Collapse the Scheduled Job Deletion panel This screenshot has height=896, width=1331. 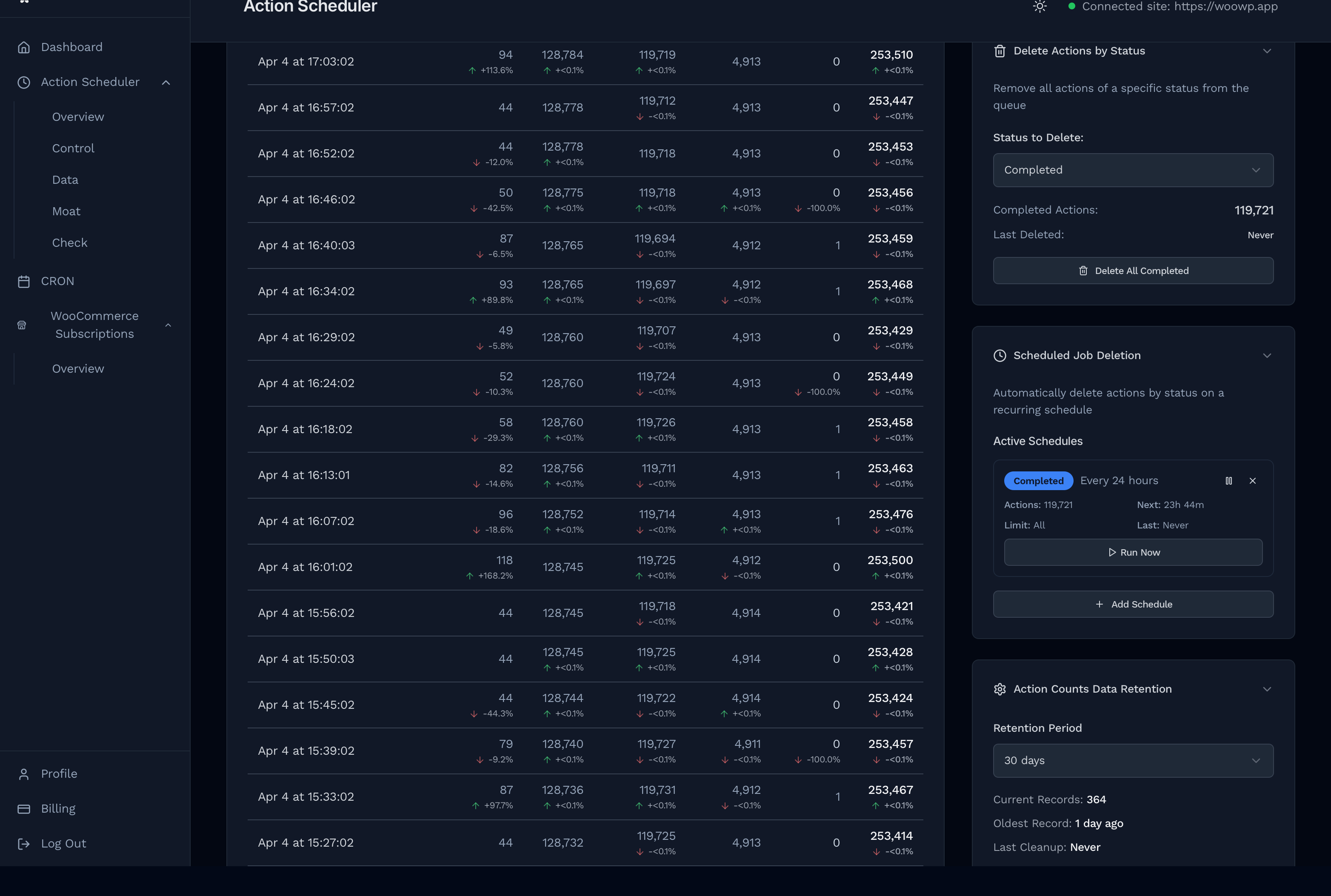[1266, 355]
